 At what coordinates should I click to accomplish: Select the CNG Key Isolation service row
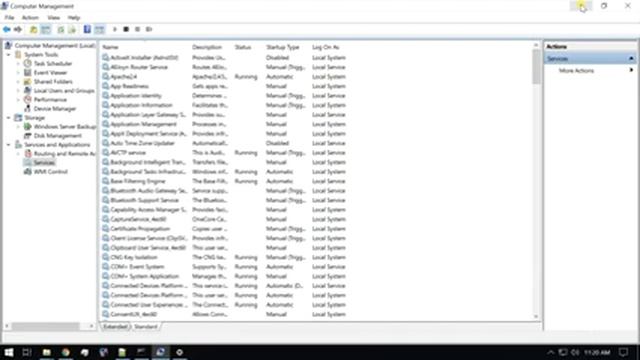(x=224, y=257)
